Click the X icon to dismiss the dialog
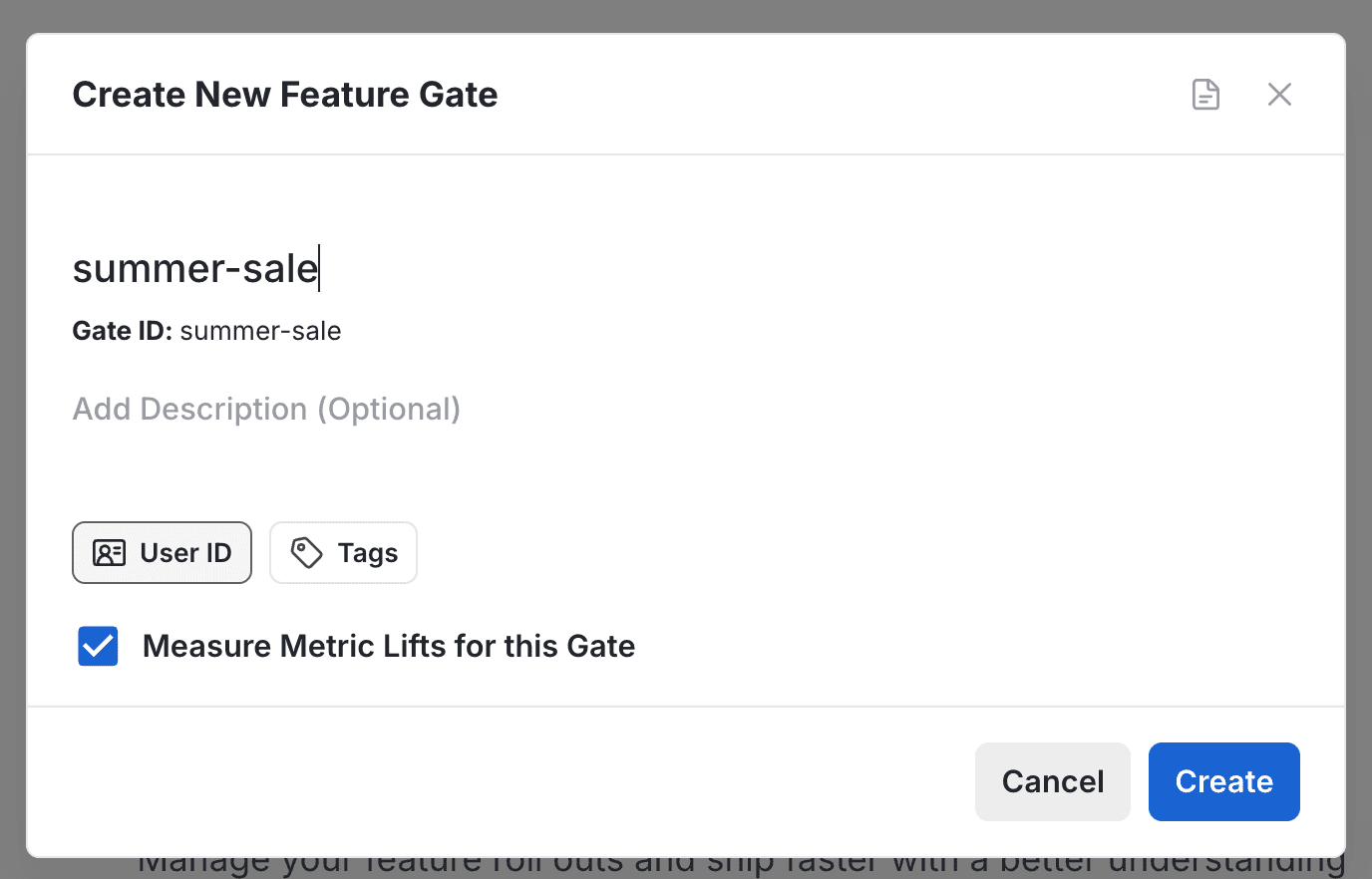The image size is (1372, 879). pos(1279,94)
